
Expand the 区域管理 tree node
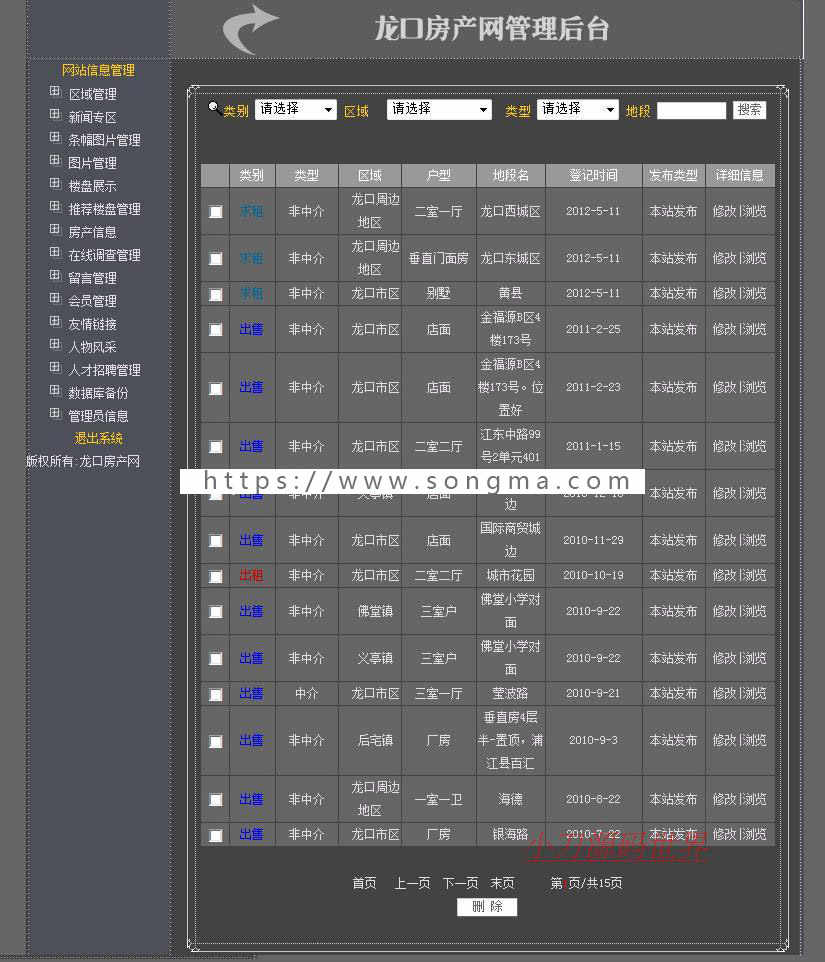coord(55,91)
